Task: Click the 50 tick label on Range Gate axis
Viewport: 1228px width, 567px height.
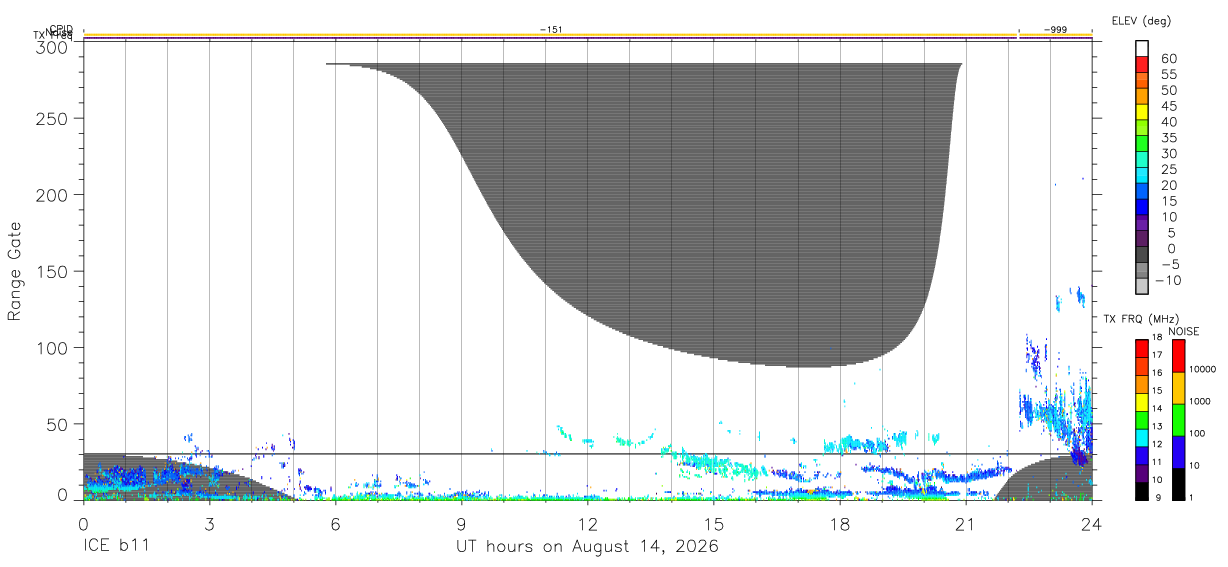Action: click(57, 424)
